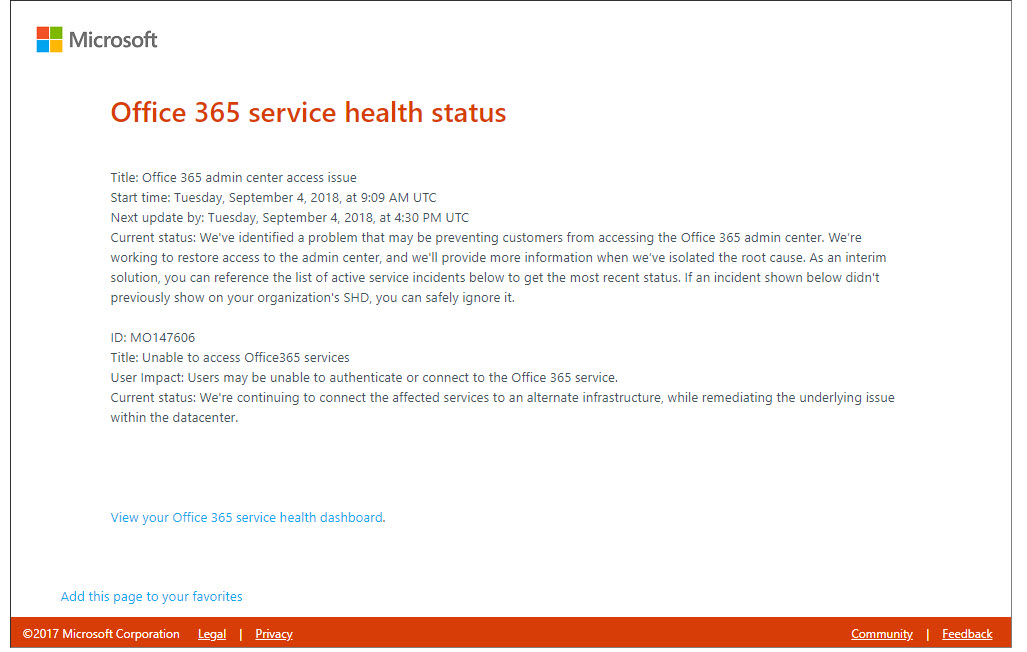Open the Feedback link in footer
This screenshot has height=652, width=1027.
pyautogui.click(x=967, y=634)
